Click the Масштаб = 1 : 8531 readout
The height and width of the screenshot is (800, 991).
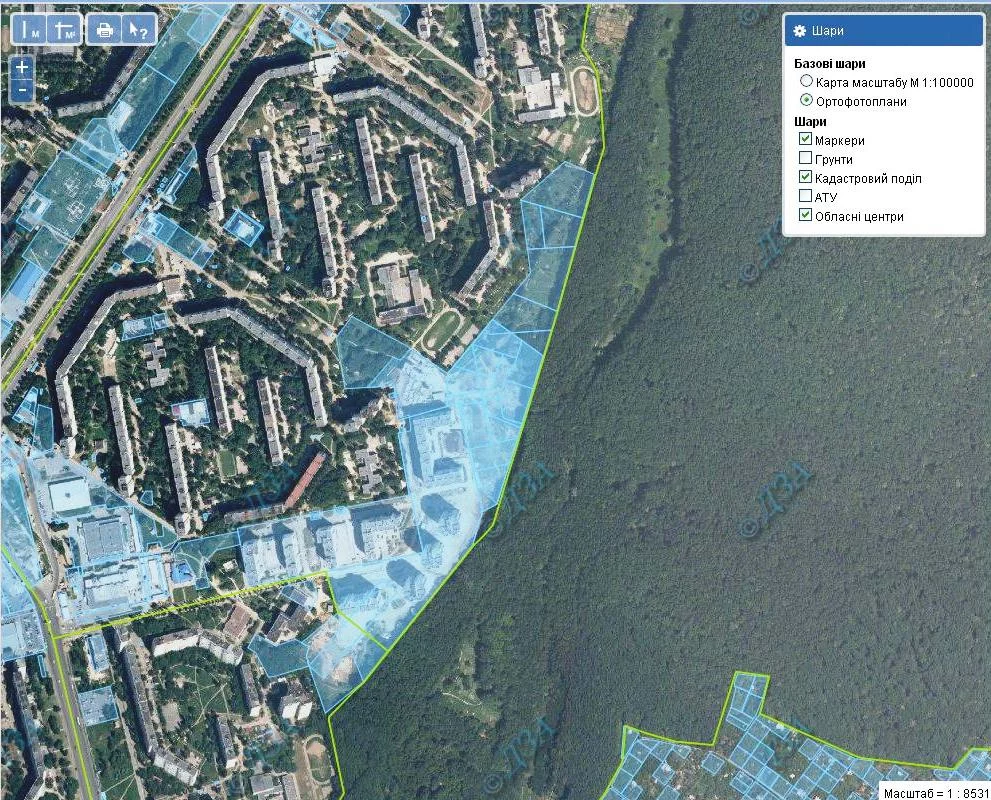click(x=935, y=793)
